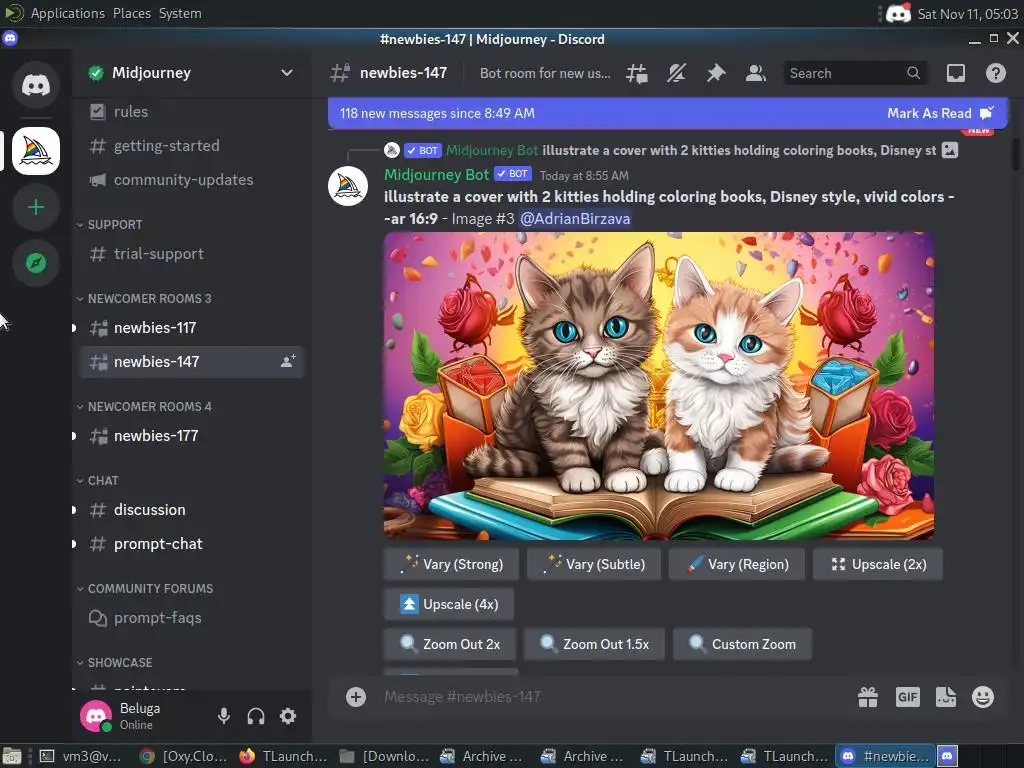Click the Zoom Out 2x button
The width and height of the screenshot is (1024, 768).
click(449, 644)
